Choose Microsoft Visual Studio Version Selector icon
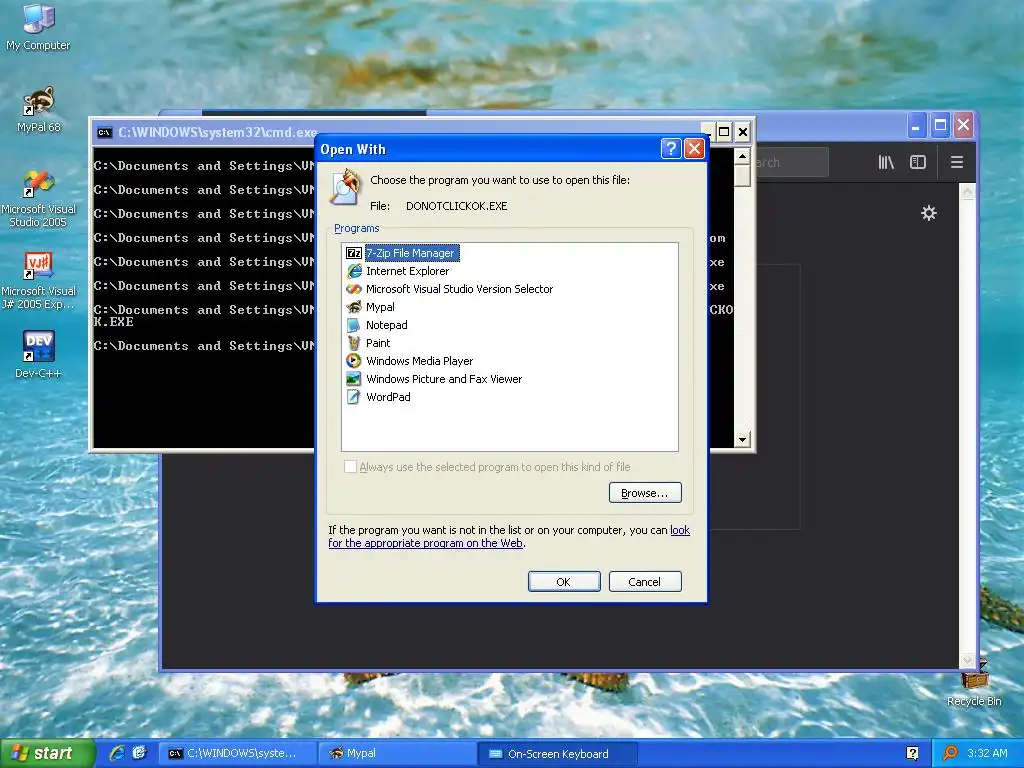This screenshot has height=768, width=1024. click(354, 289)
